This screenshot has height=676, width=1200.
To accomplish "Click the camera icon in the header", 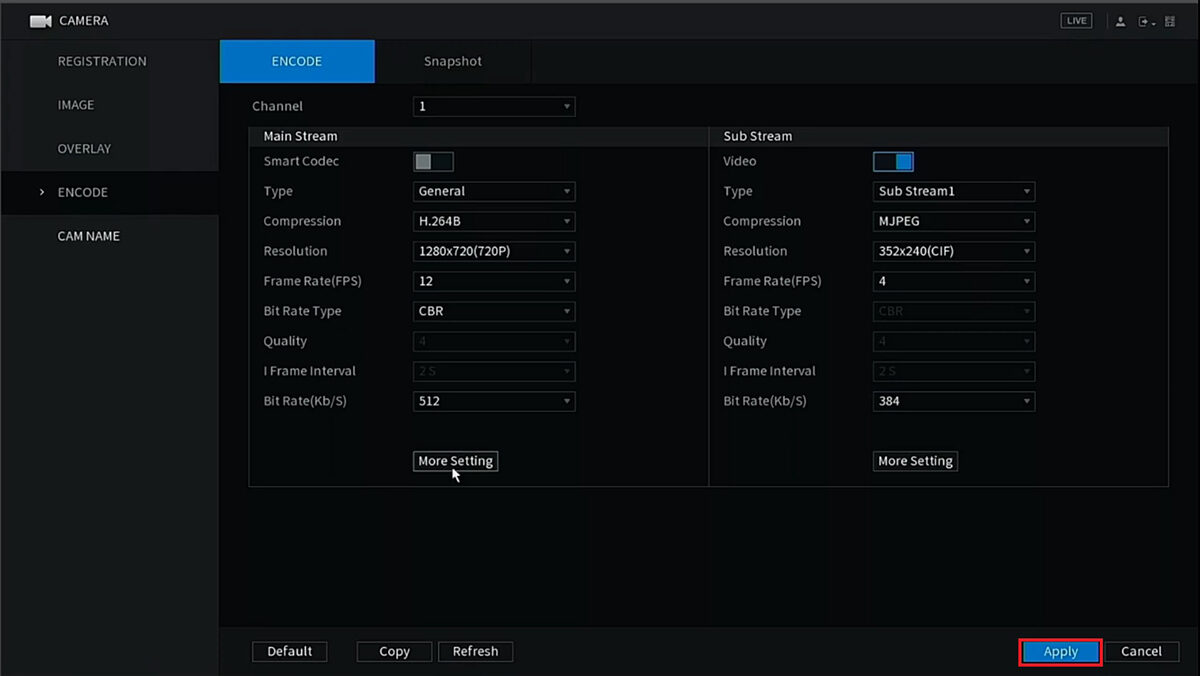I will pyautogui.click(x=40, y=20).
